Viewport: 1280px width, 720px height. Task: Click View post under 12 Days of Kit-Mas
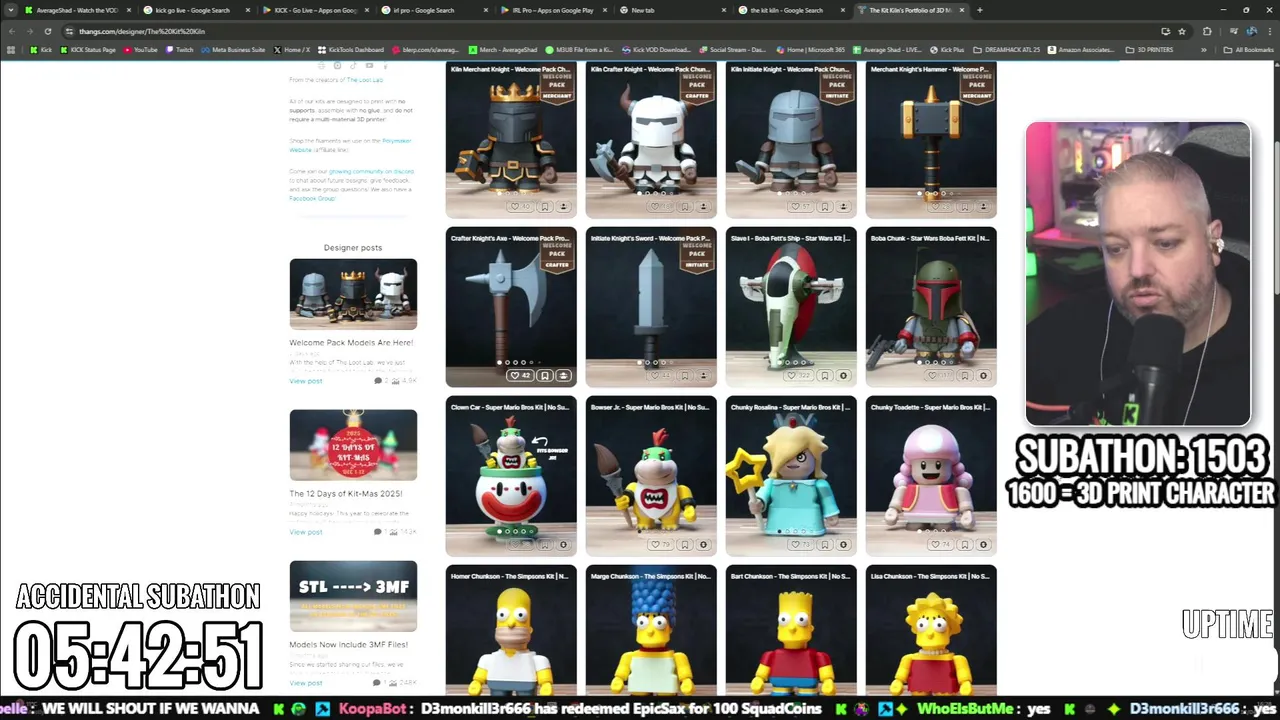click(x=306, y=532)
